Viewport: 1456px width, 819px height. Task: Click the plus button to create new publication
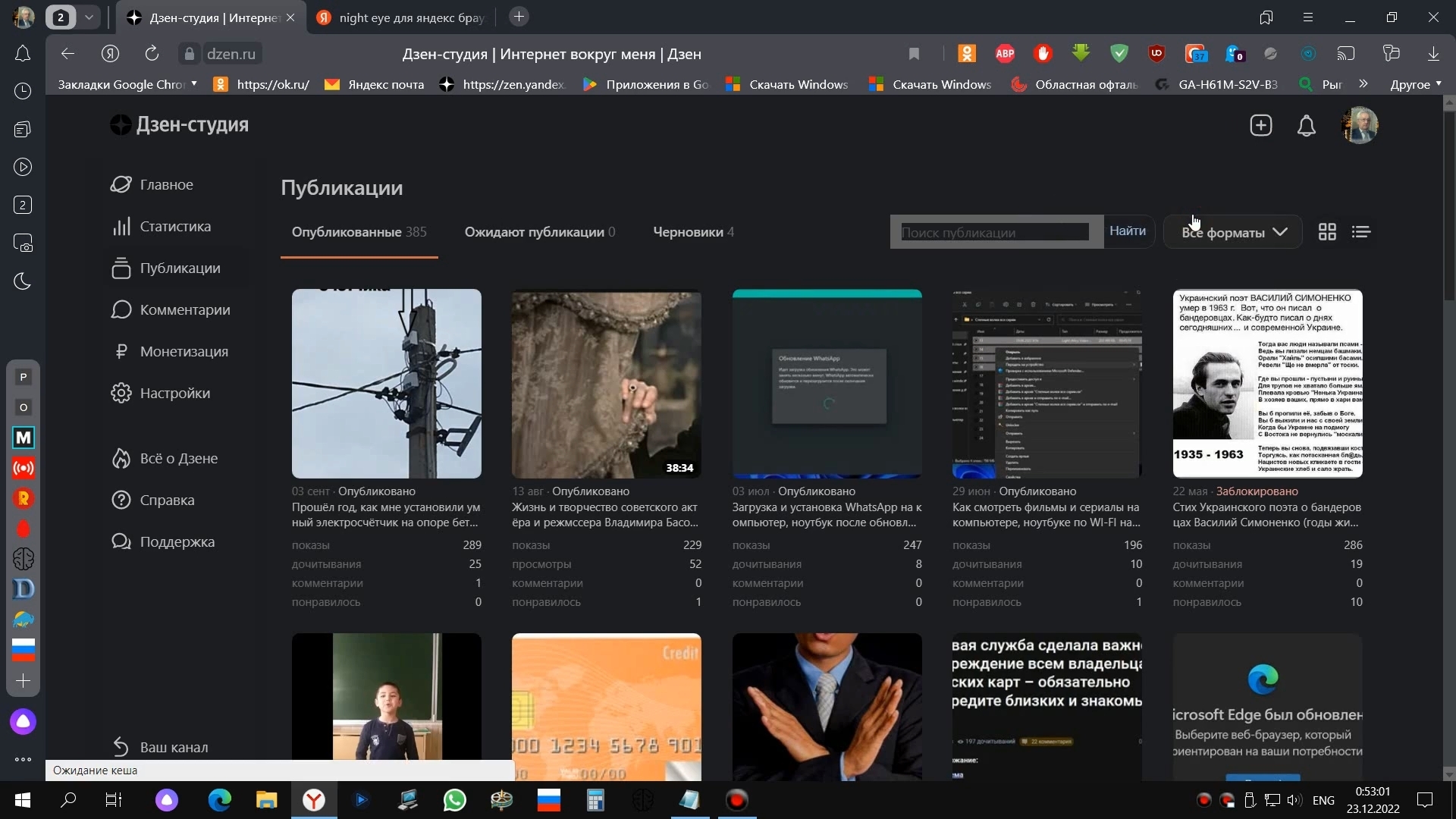click(1260, 125)
